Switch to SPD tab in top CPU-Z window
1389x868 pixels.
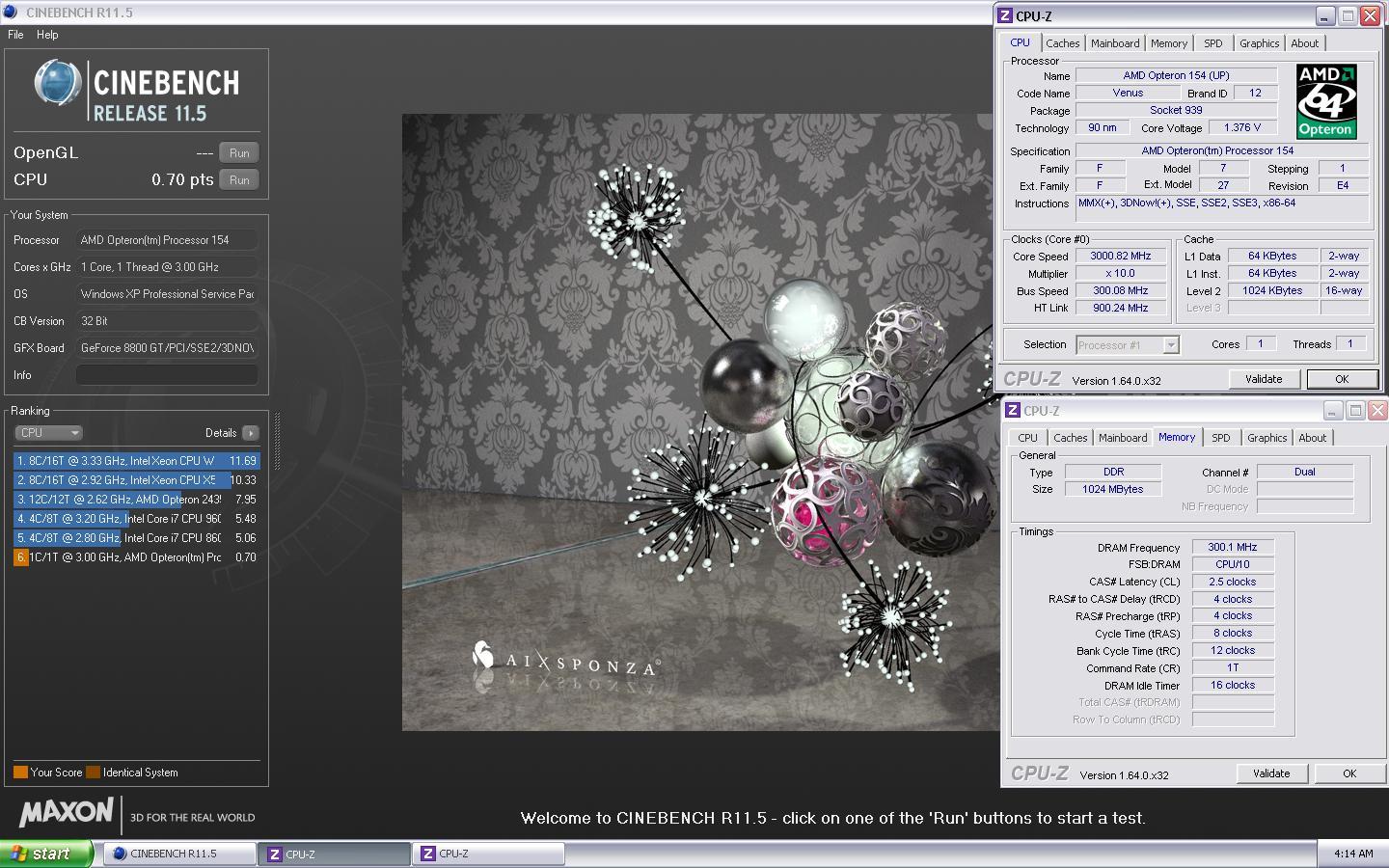pyautogui.click(x=1213, y=43)
